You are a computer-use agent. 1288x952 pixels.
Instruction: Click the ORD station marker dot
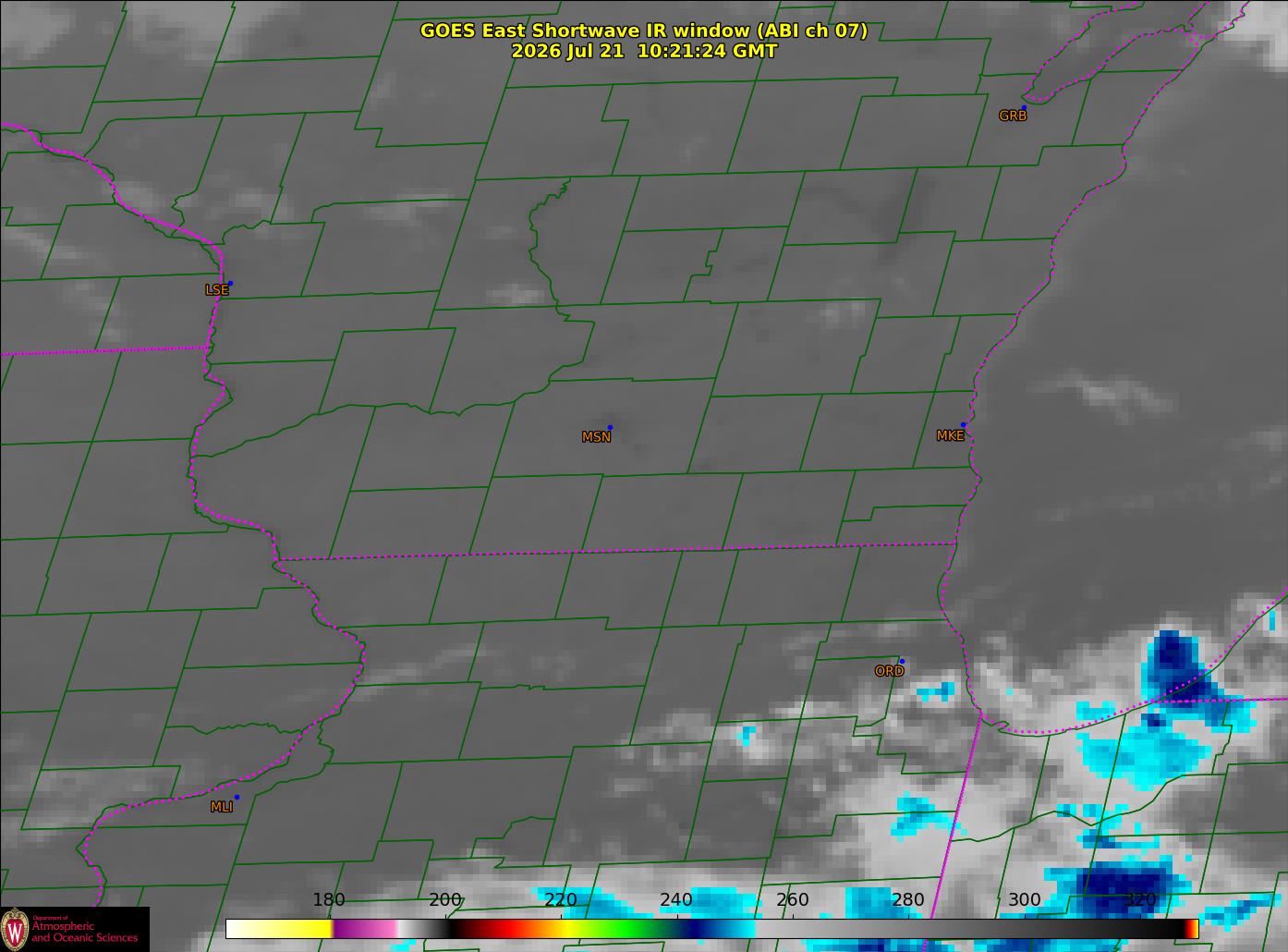coord(901,661)
